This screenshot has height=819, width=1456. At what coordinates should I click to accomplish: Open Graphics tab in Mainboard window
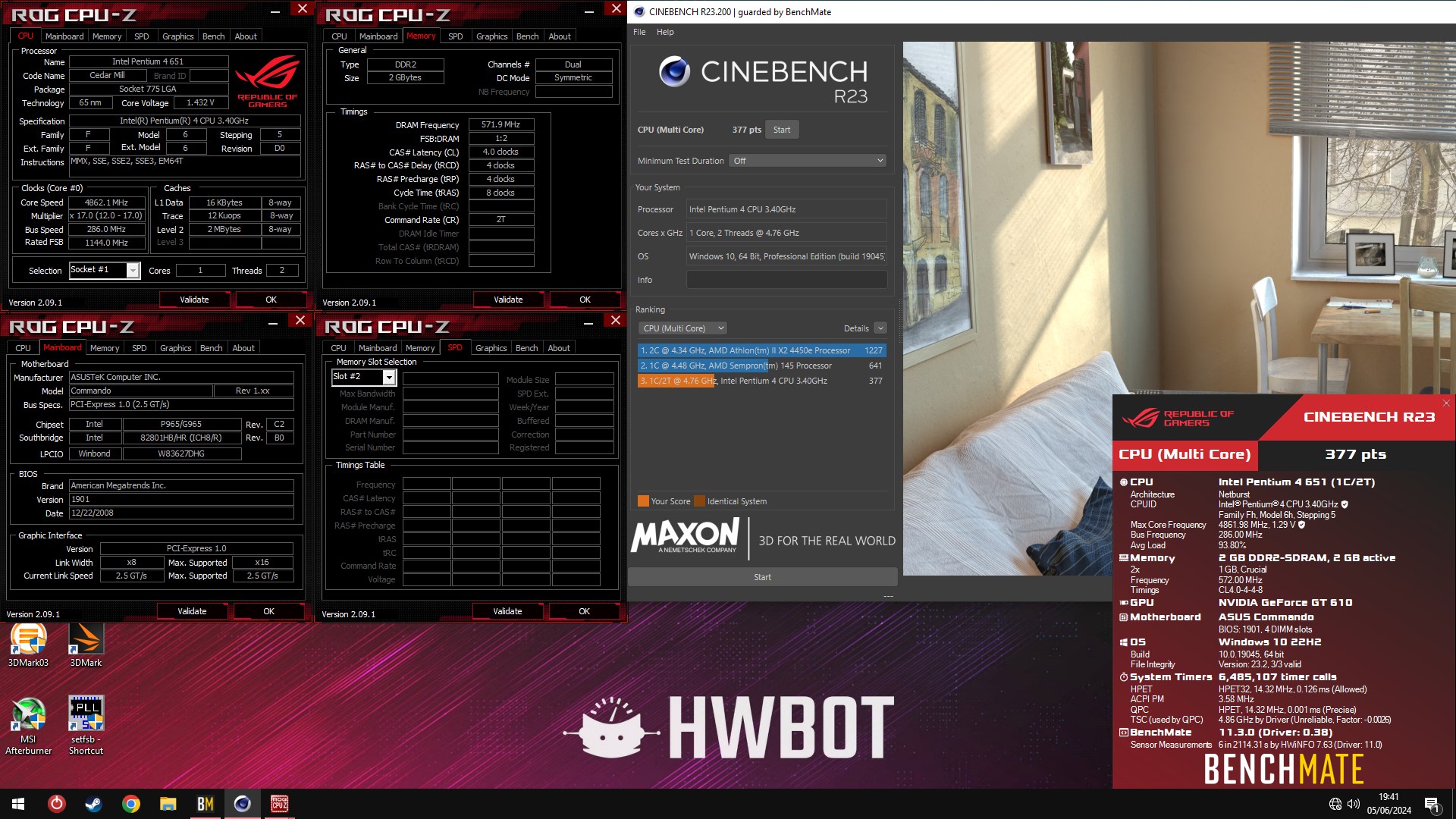[175, 348]
